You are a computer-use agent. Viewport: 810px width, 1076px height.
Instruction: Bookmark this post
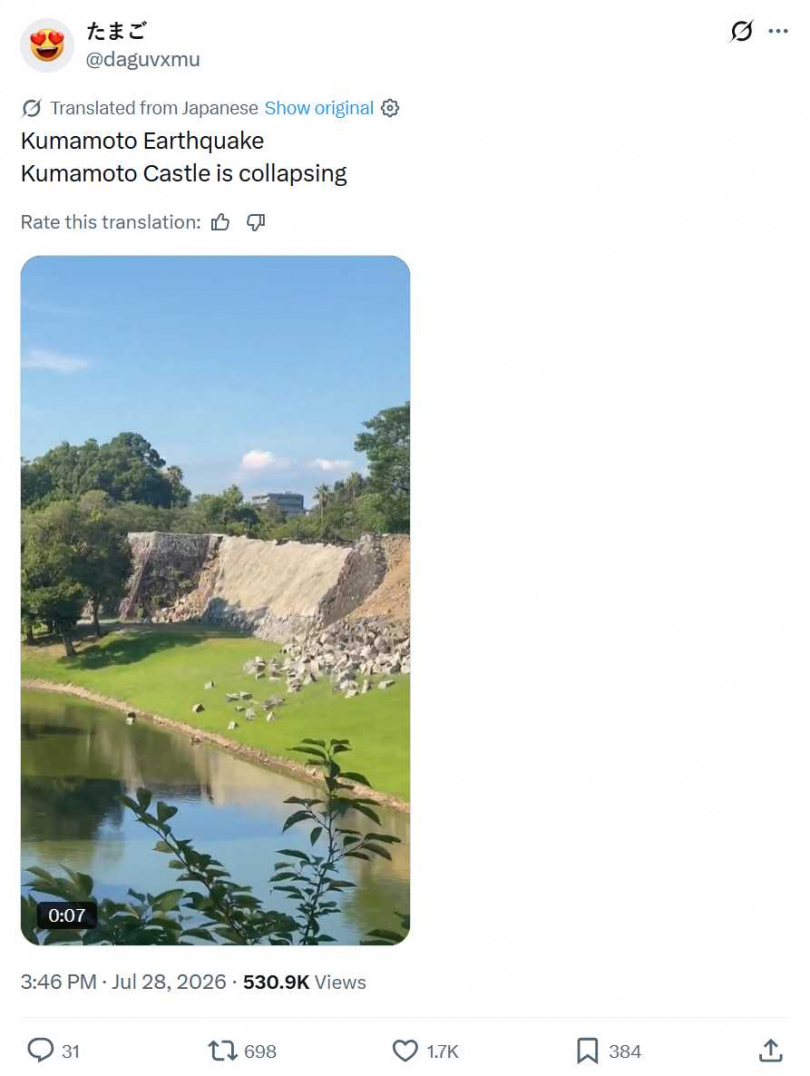587,1051
